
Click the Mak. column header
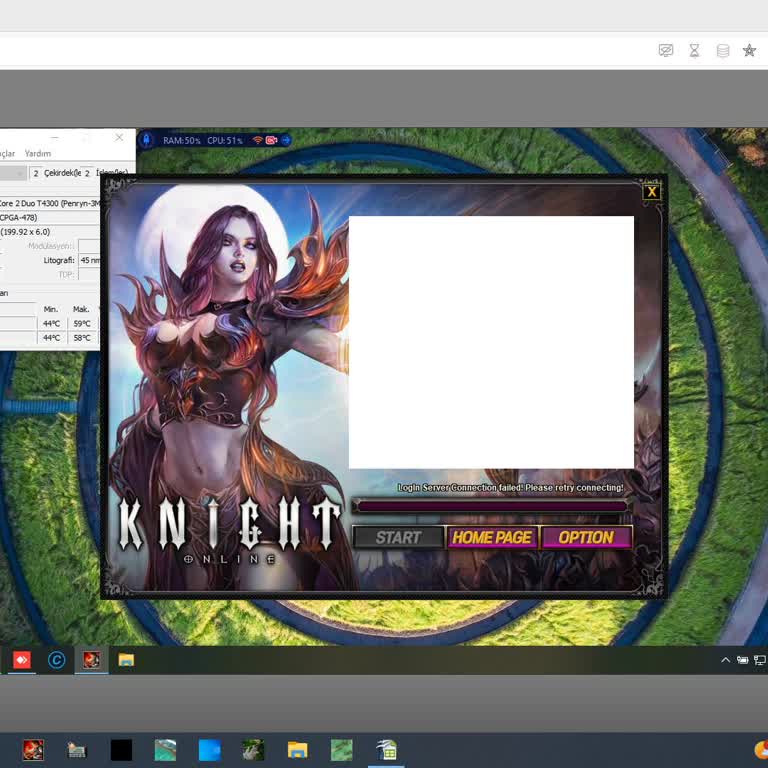(x=81, y=309)
